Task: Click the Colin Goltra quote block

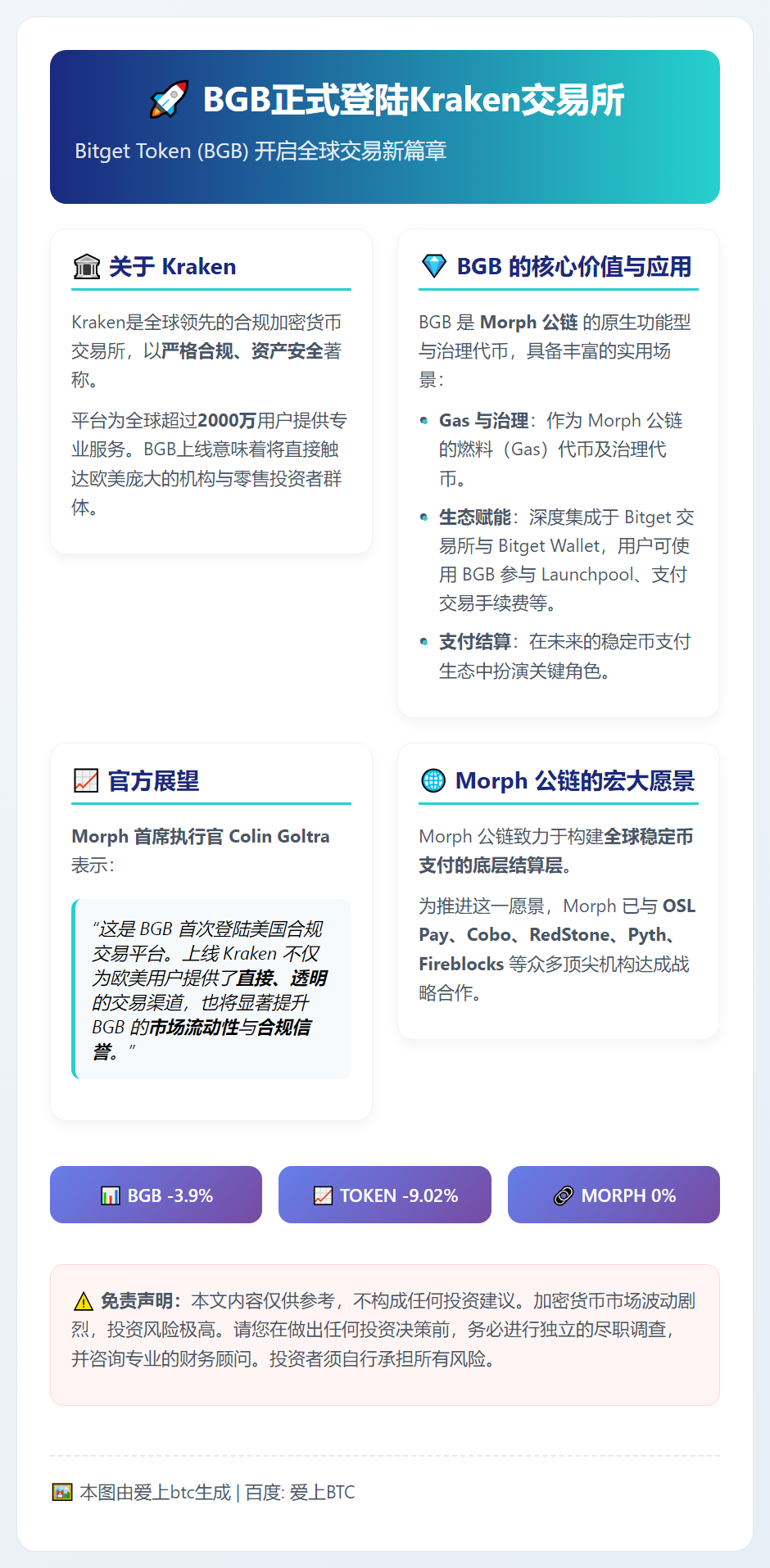Action: tap(211, 989)
